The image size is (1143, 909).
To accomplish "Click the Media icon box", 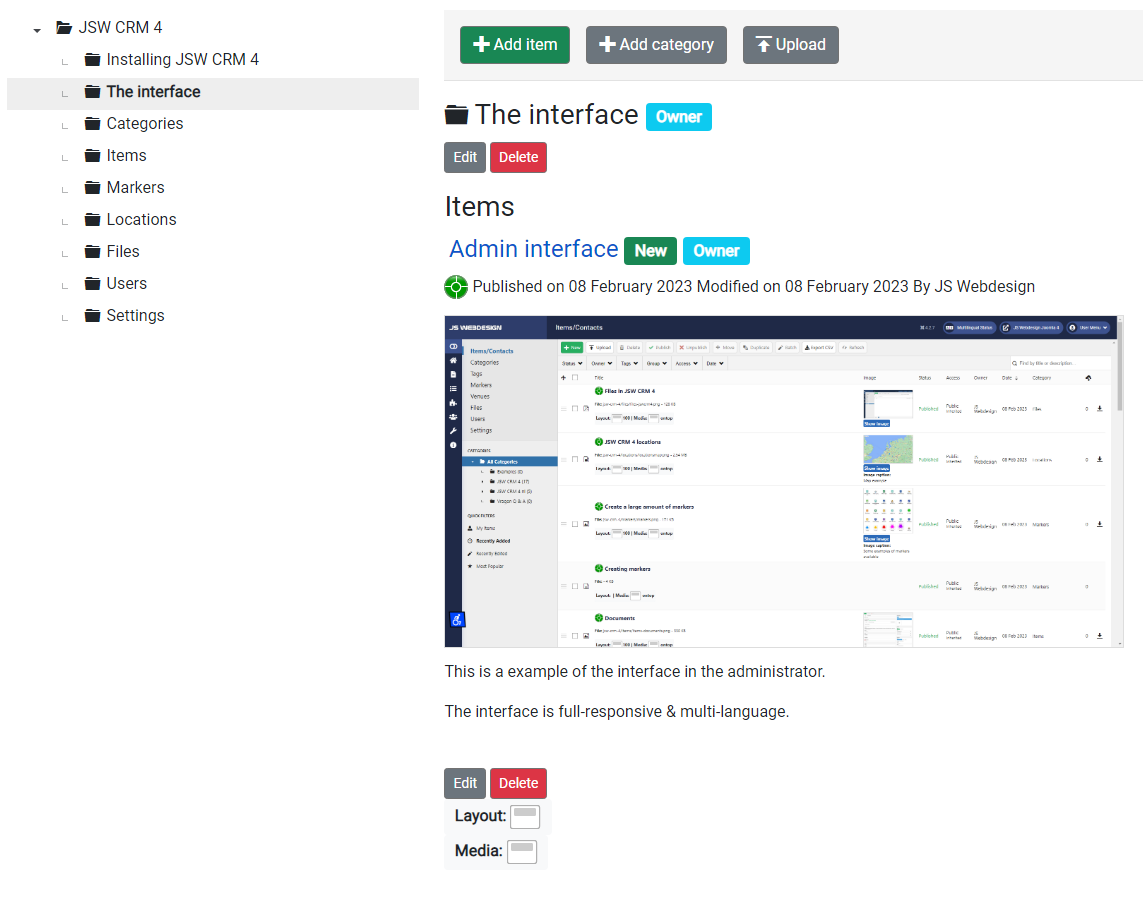I will pos(522,851).
